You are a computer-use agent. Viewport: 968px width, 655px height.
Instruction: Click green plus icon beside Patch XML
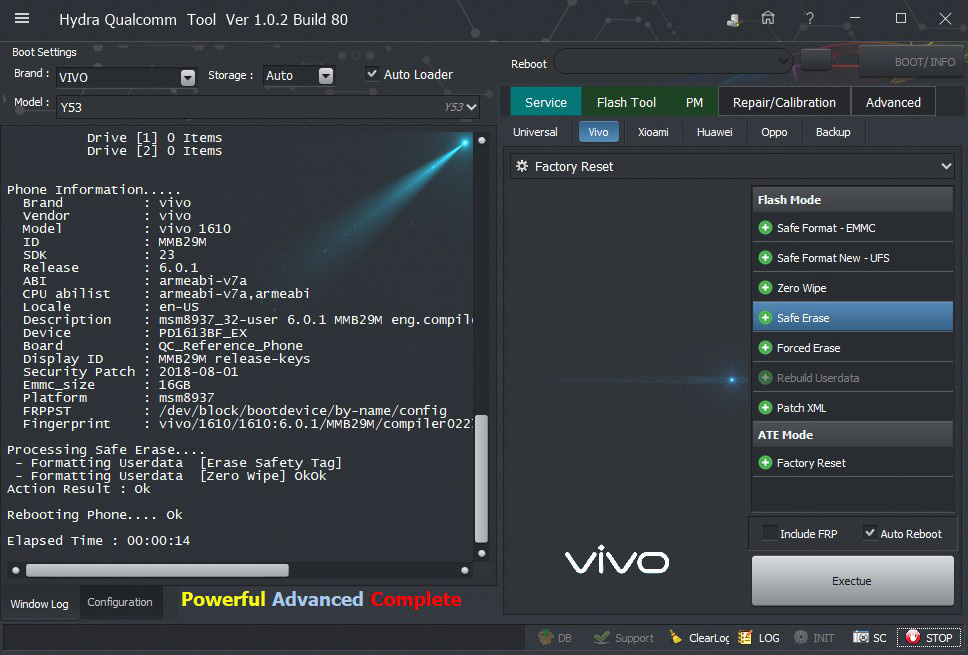tap(765, 407)
